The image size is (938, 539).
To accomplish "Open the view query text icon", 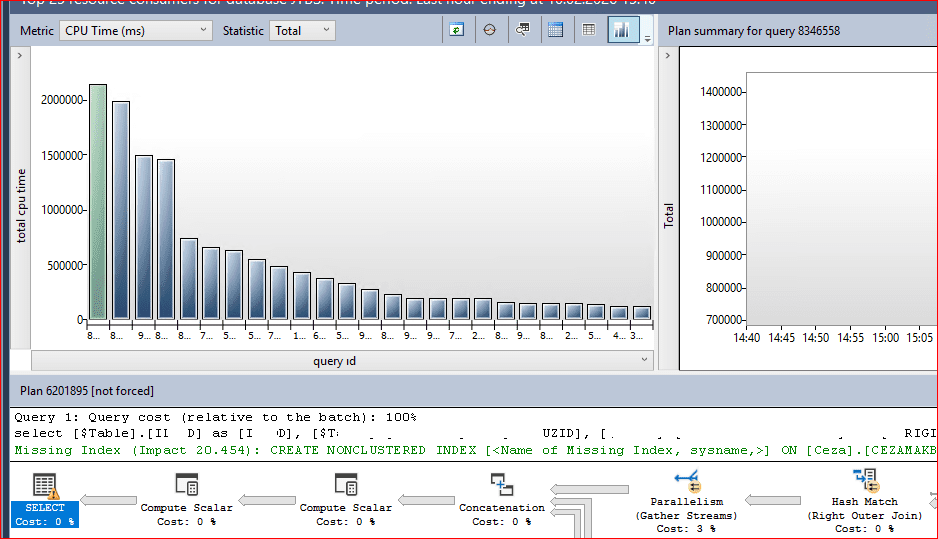I will [522, 30].
